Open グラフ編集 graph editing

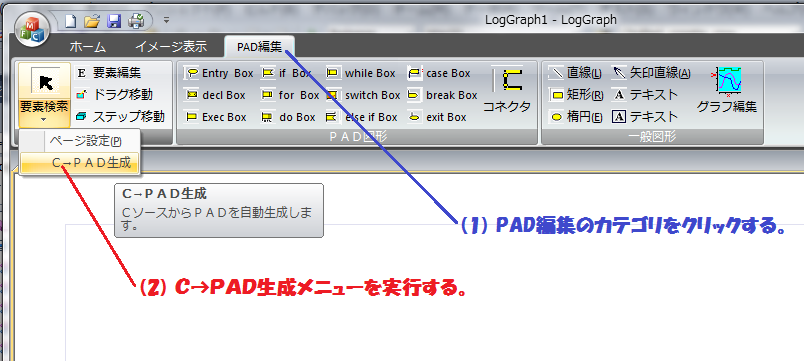pyautogui.click(x=727, y=89)
